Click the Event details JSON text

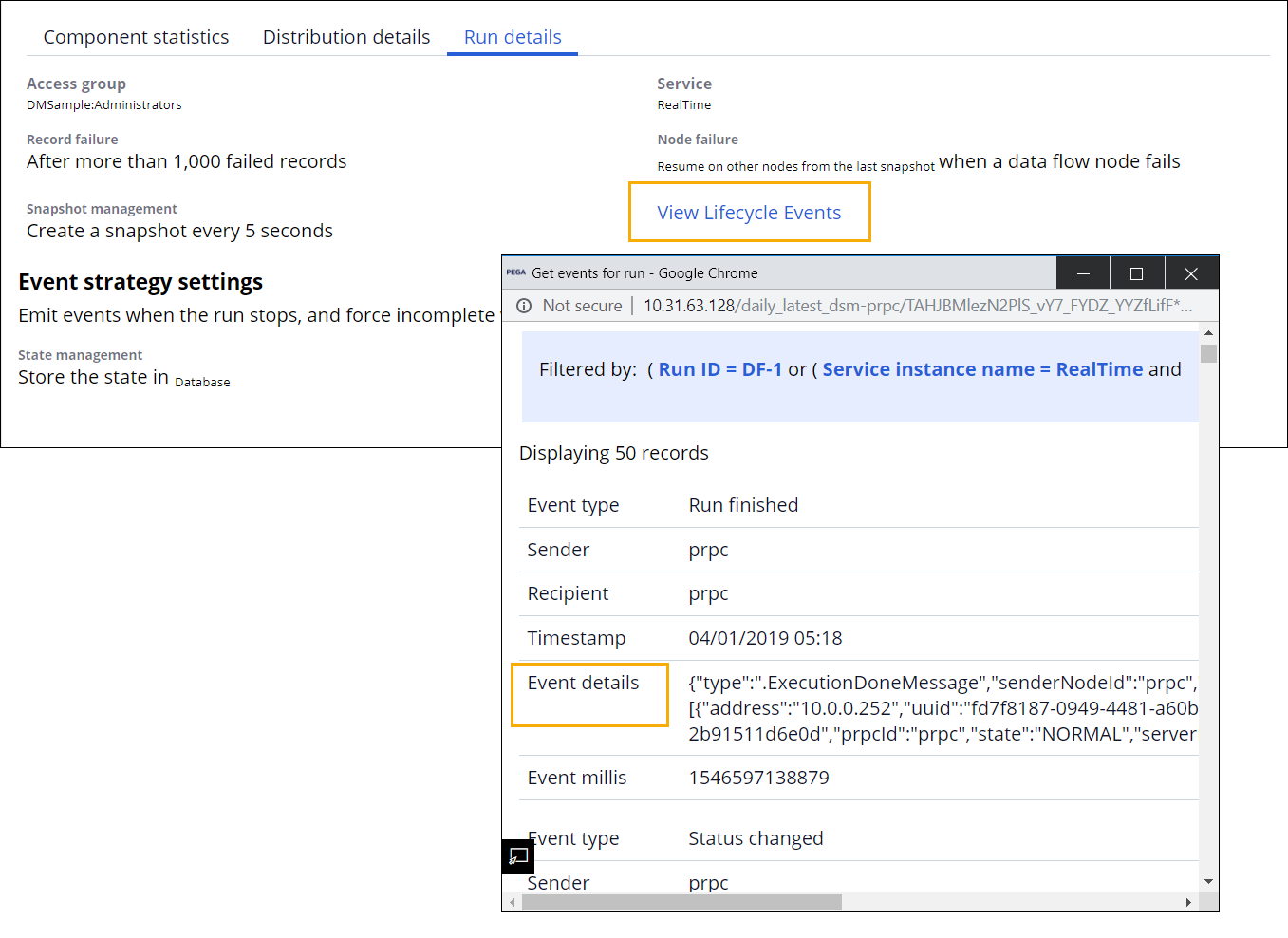(x=942, y=708)
